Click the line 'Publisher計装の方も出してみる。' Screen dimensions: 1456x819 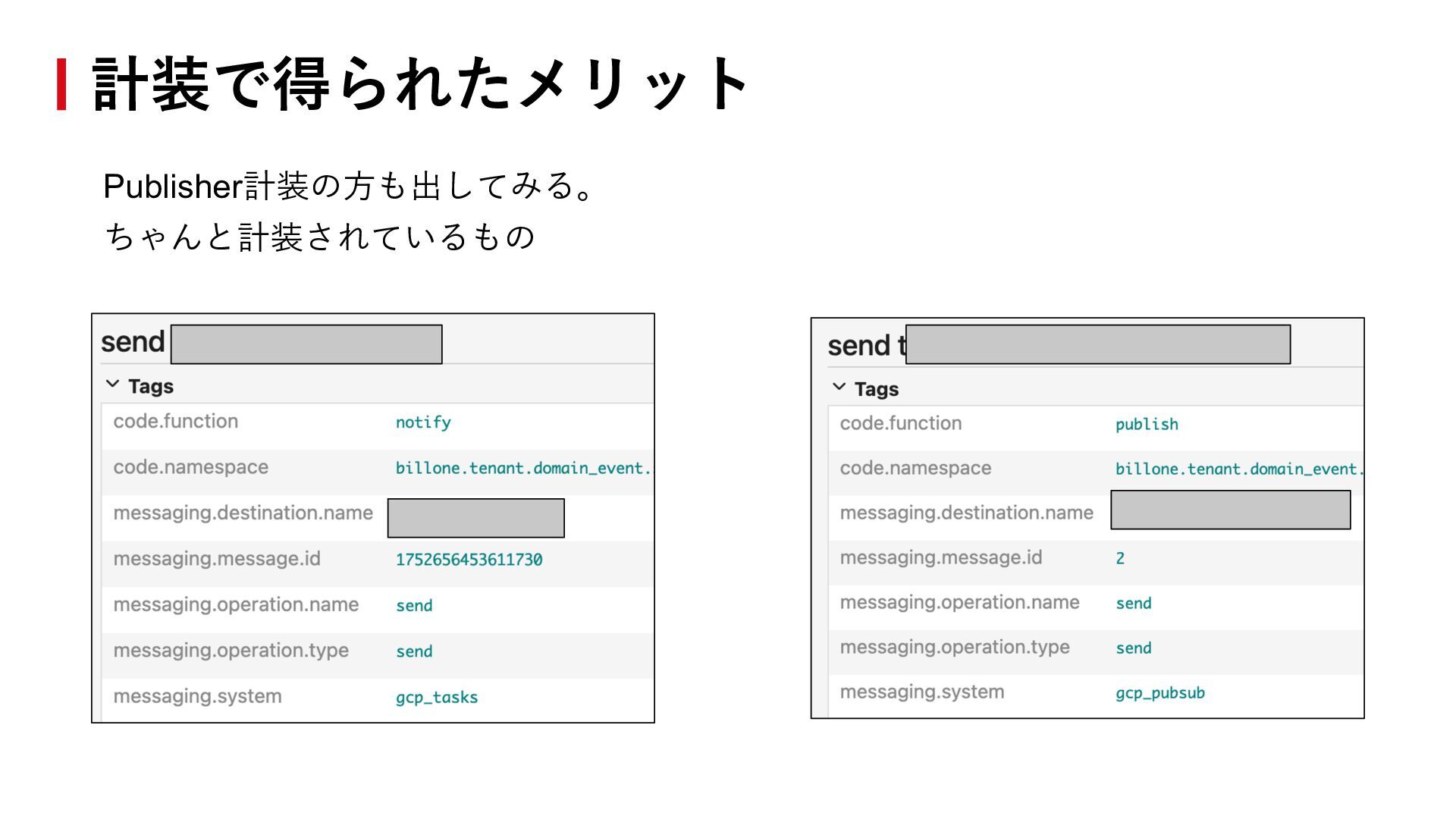[348, 186]
